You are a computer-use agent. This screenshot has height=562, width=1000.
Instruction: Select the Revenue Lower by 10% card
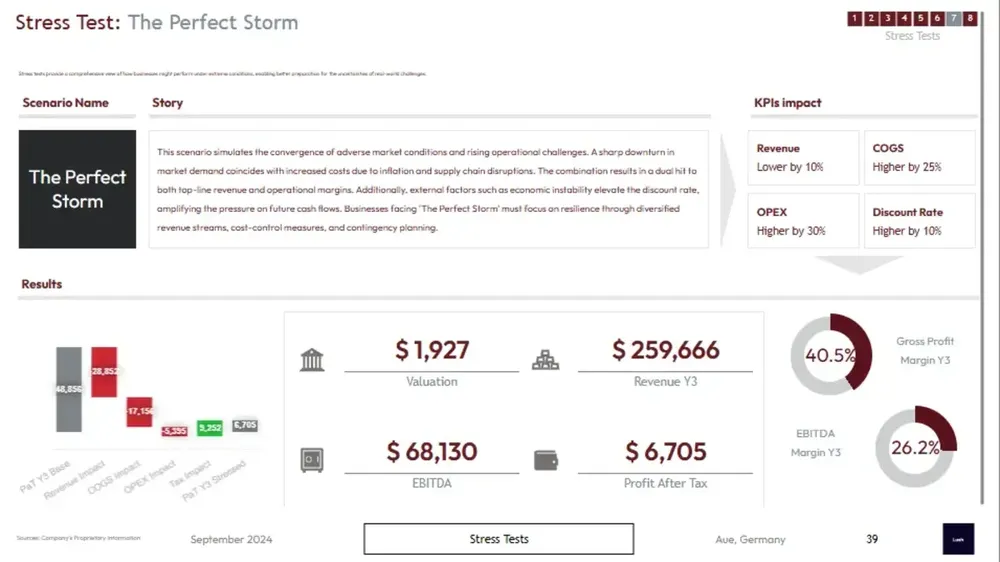803,157
